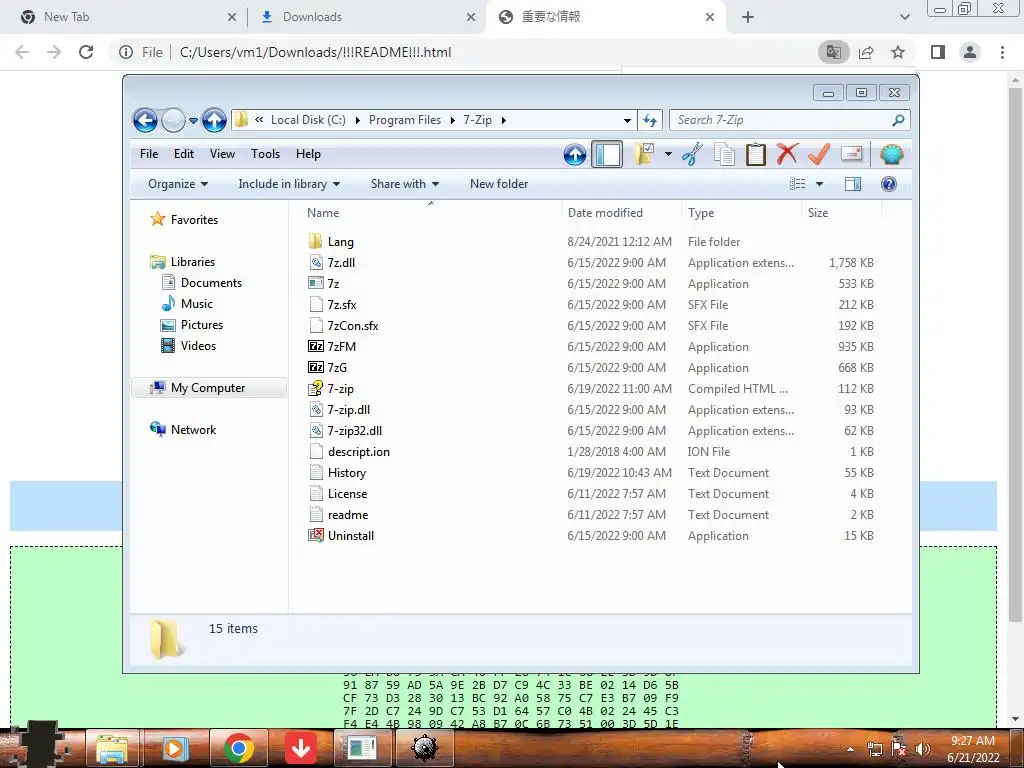The height and width of the screenshot is (768, 1024).
Task: Click the orange checkmark Properties icon
Action: click(819, 154)
